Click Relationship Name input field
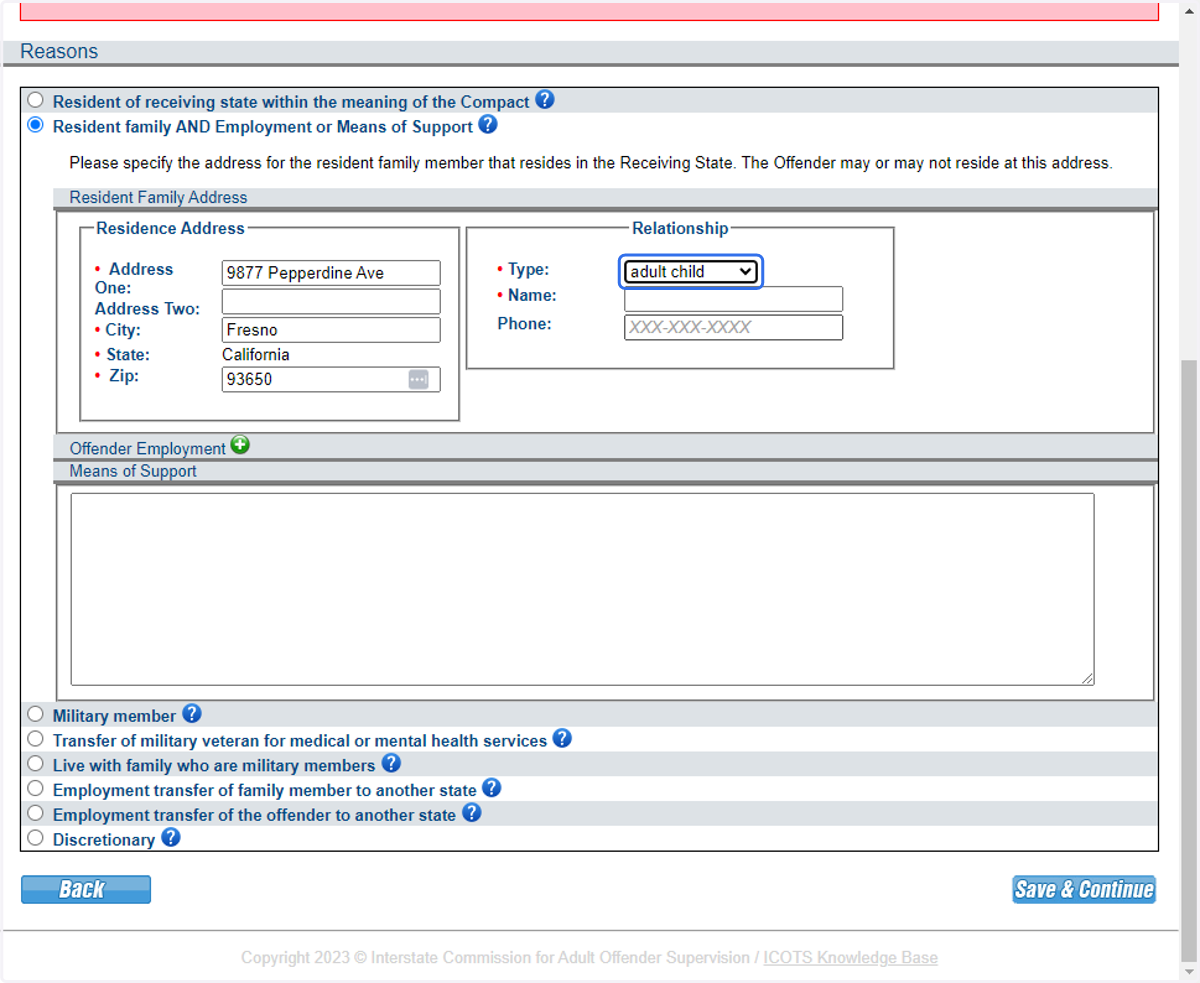Viewport: 1200px width, 983px height. tap(733, 299)
